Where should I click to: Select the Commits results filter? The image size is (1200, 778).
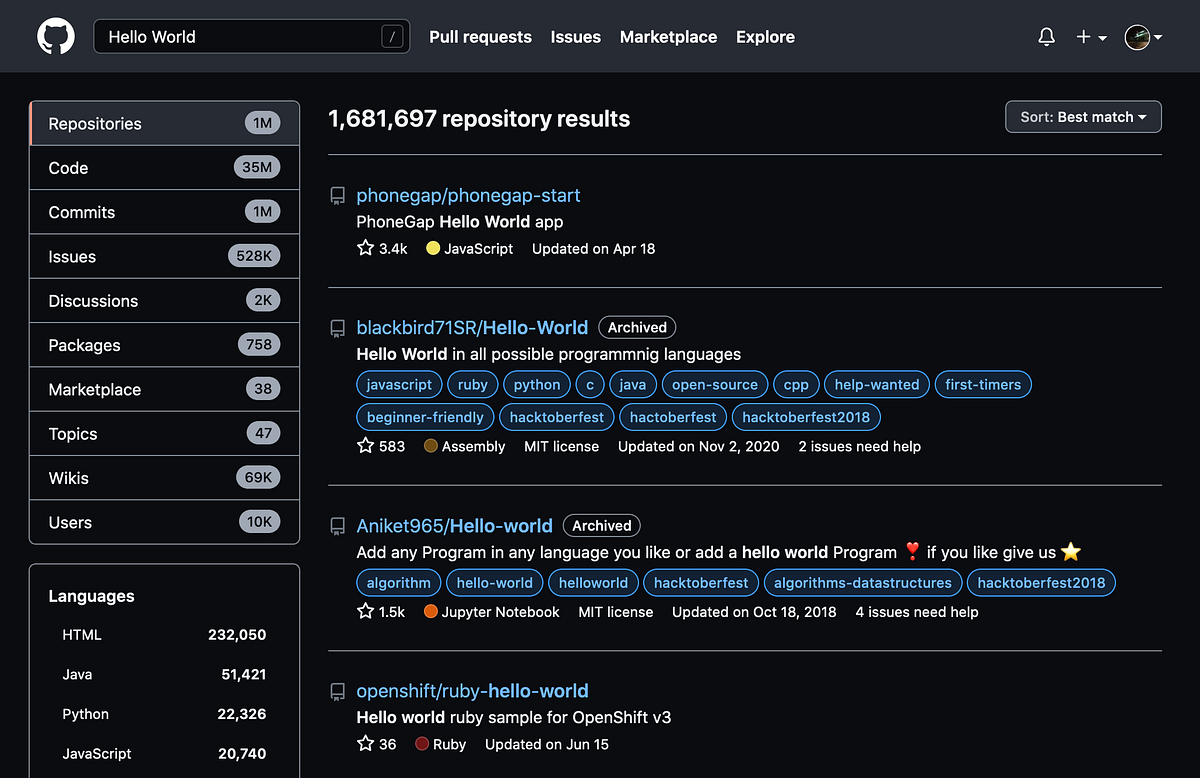(x=165, y=212)
